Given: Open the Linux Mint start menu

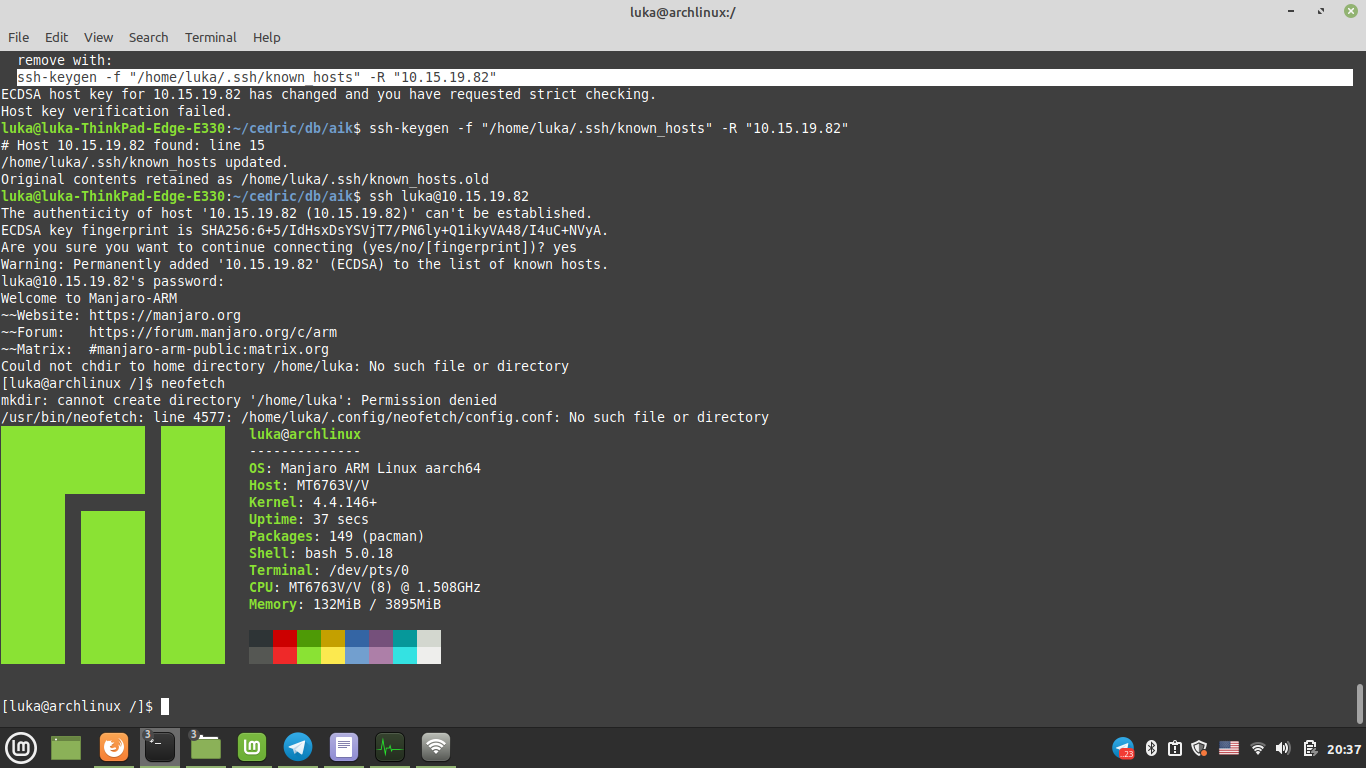Looking at the screenshot, I should (21, 747).
